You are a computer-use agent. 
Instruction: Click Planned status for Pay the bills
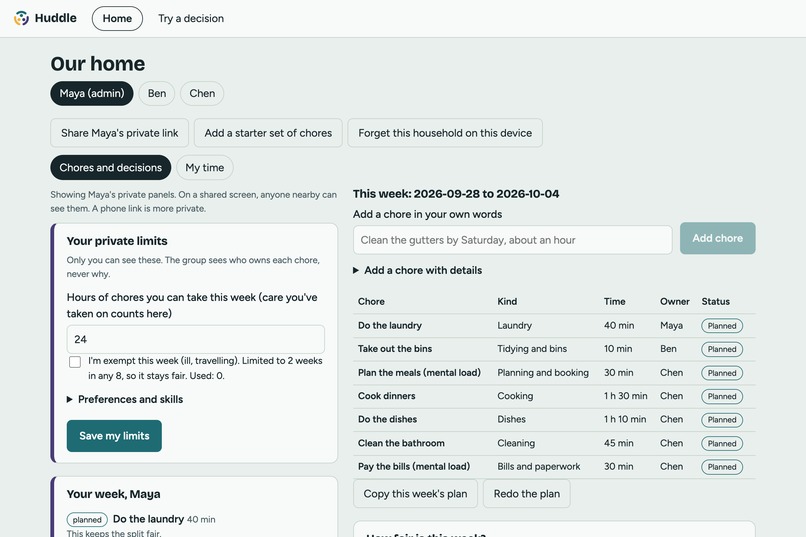pos(722,467)
